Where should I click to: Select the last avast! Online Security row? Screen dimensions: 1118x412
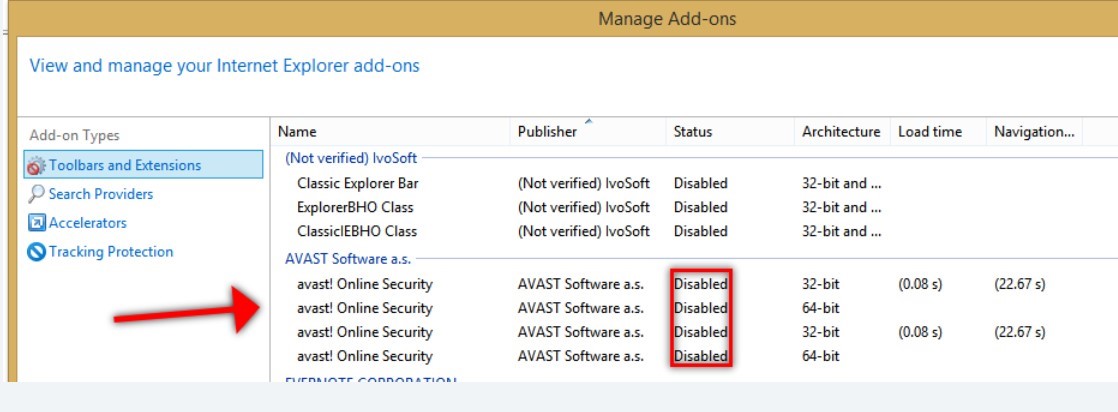click(365, 356)
